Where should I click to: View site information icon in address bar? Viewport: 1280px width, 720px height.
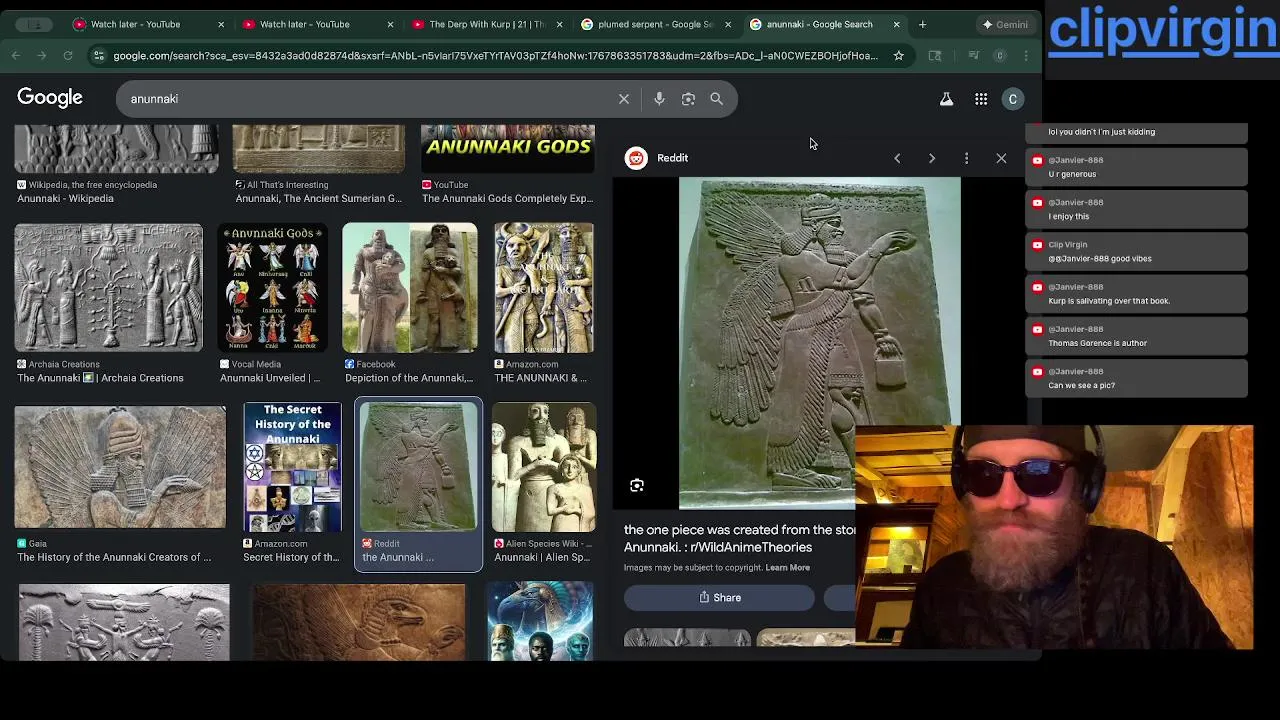[x=98, y=56]
